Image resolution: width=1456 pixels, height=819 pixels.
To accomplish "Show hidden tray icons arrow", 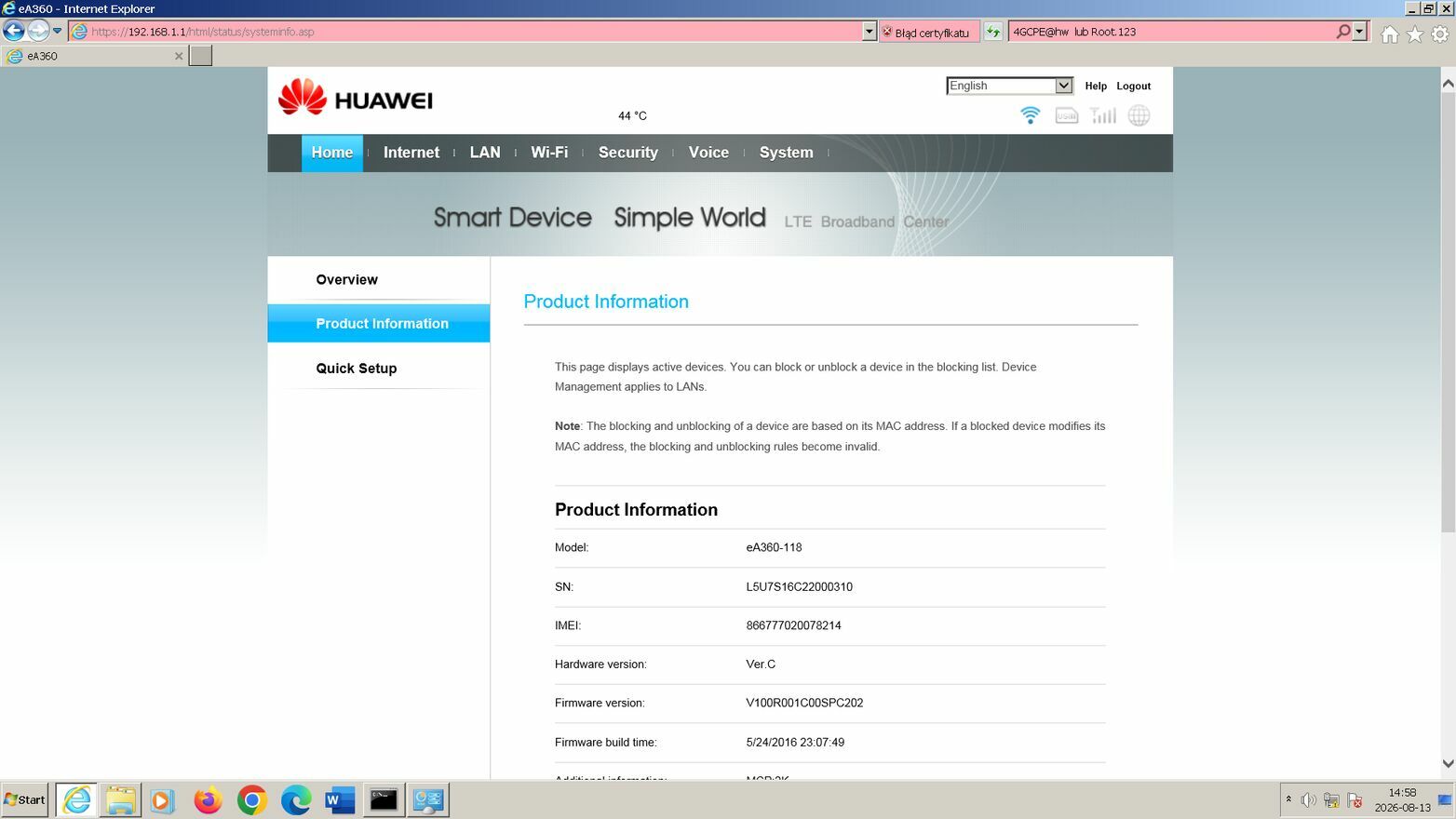I will tap(1288, 799).
